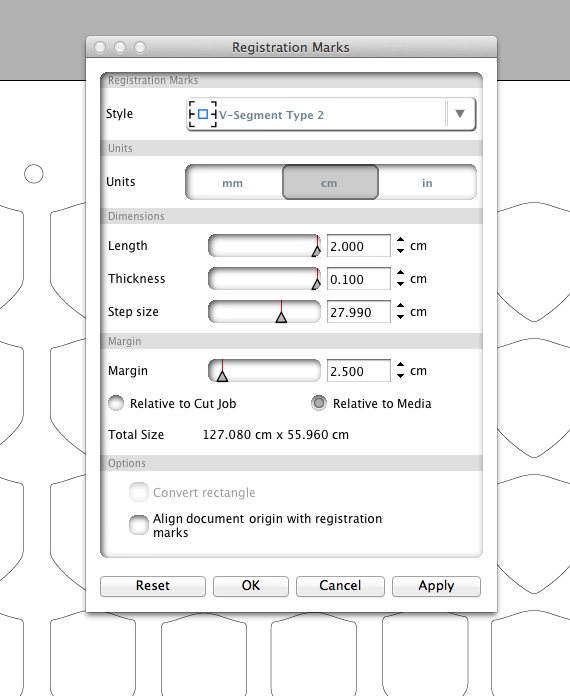The width and height of the screenshot is (570, 696).
Task: Increase Step size with up arrow
Action: [400, 306]
